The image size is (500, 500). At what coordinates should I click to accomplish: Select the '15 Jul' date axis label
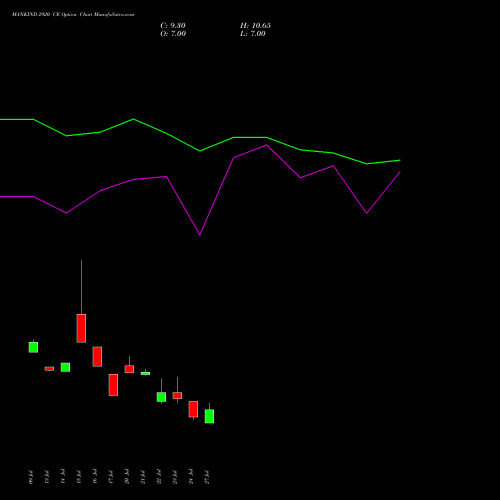click(x=79, y=477)
